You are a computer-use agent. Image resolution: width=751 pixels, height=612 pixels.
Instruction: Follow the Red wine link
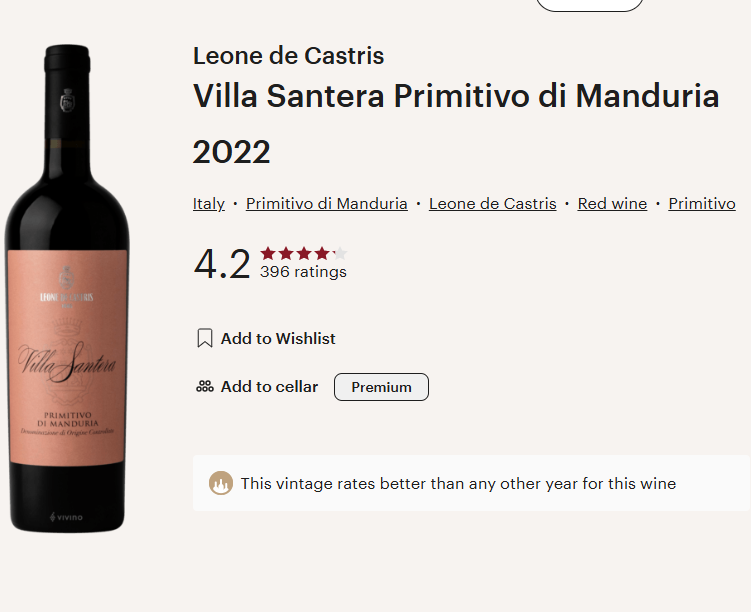[x=612, y=204]
